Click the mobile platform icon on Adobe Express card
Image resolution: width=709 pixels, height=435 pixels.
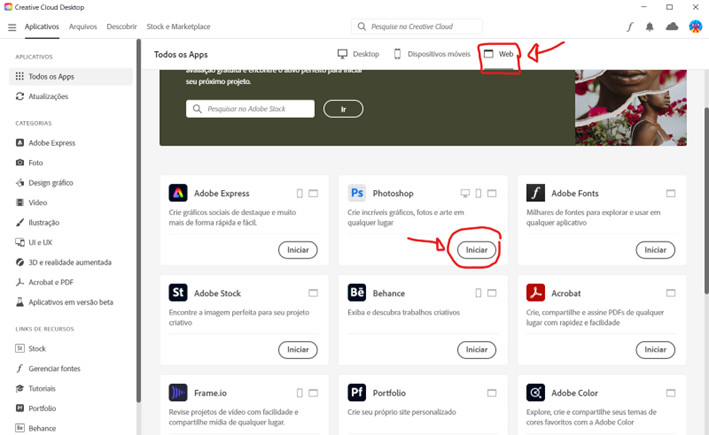[x=299, y=194]
